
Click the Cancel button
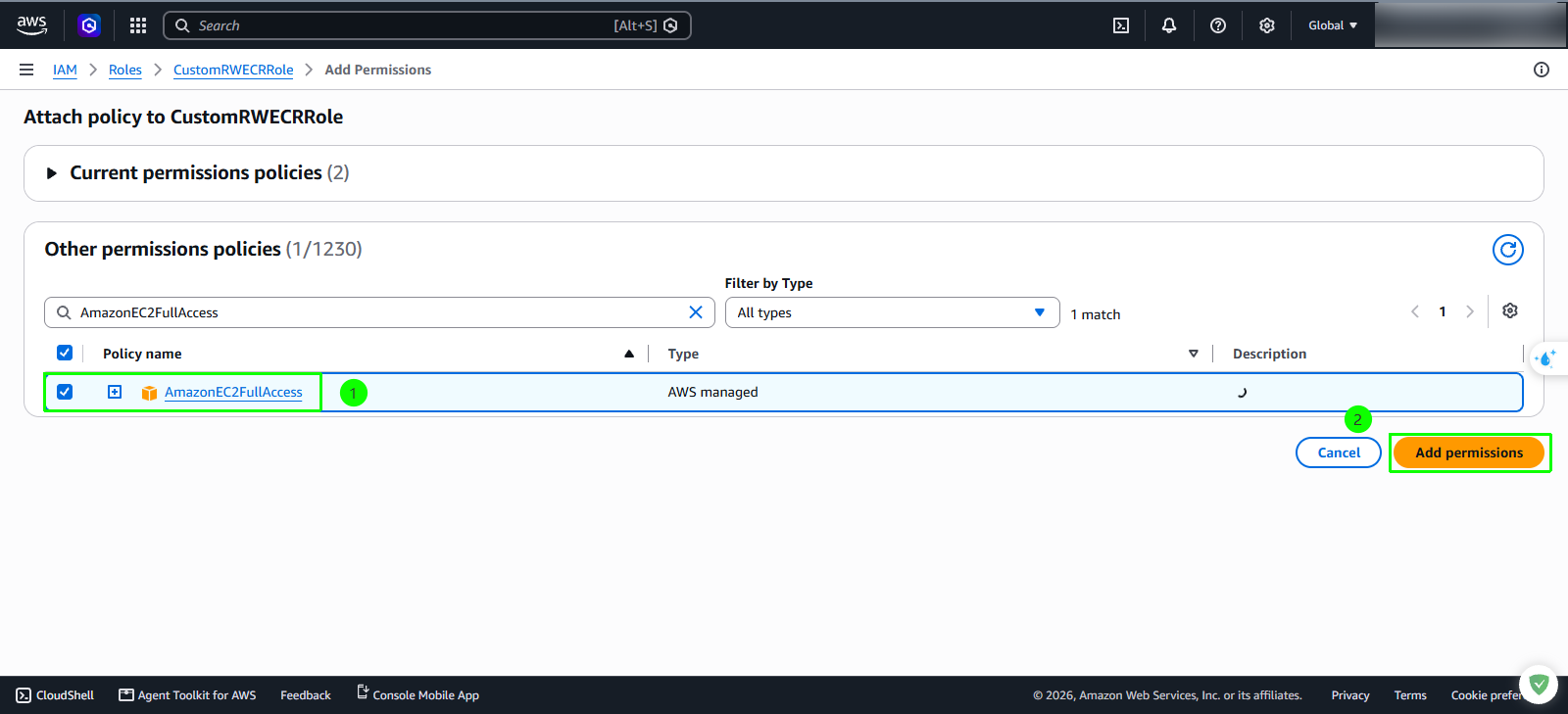(1339, 452)
